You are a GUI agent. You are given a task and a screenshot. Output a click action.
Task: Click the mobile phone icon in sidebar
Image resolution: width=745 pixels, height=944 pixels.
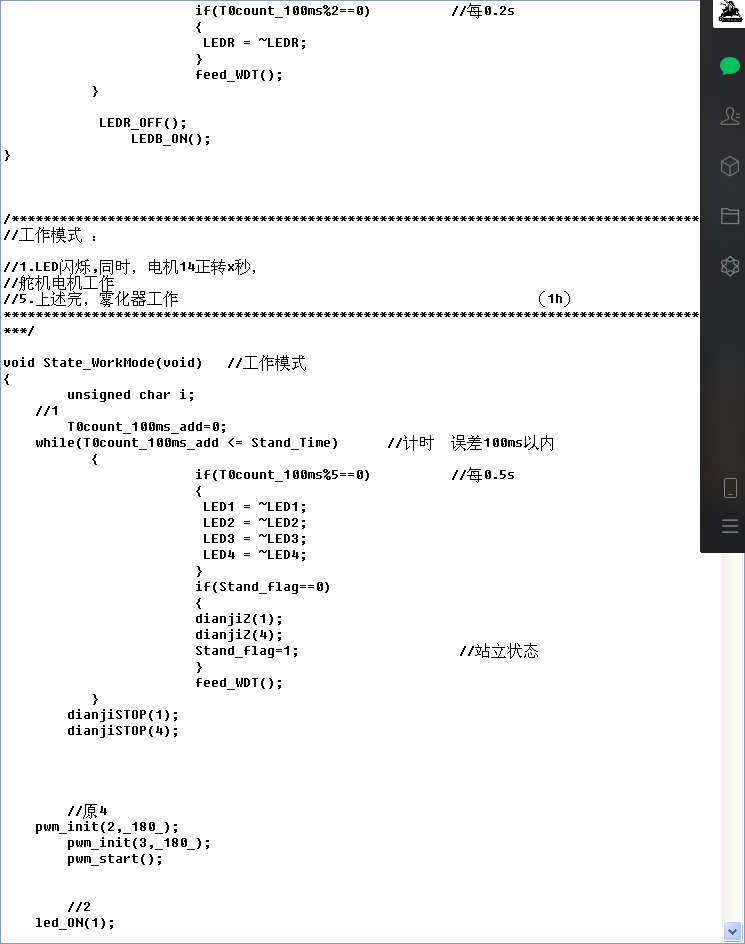pos(730,488)
